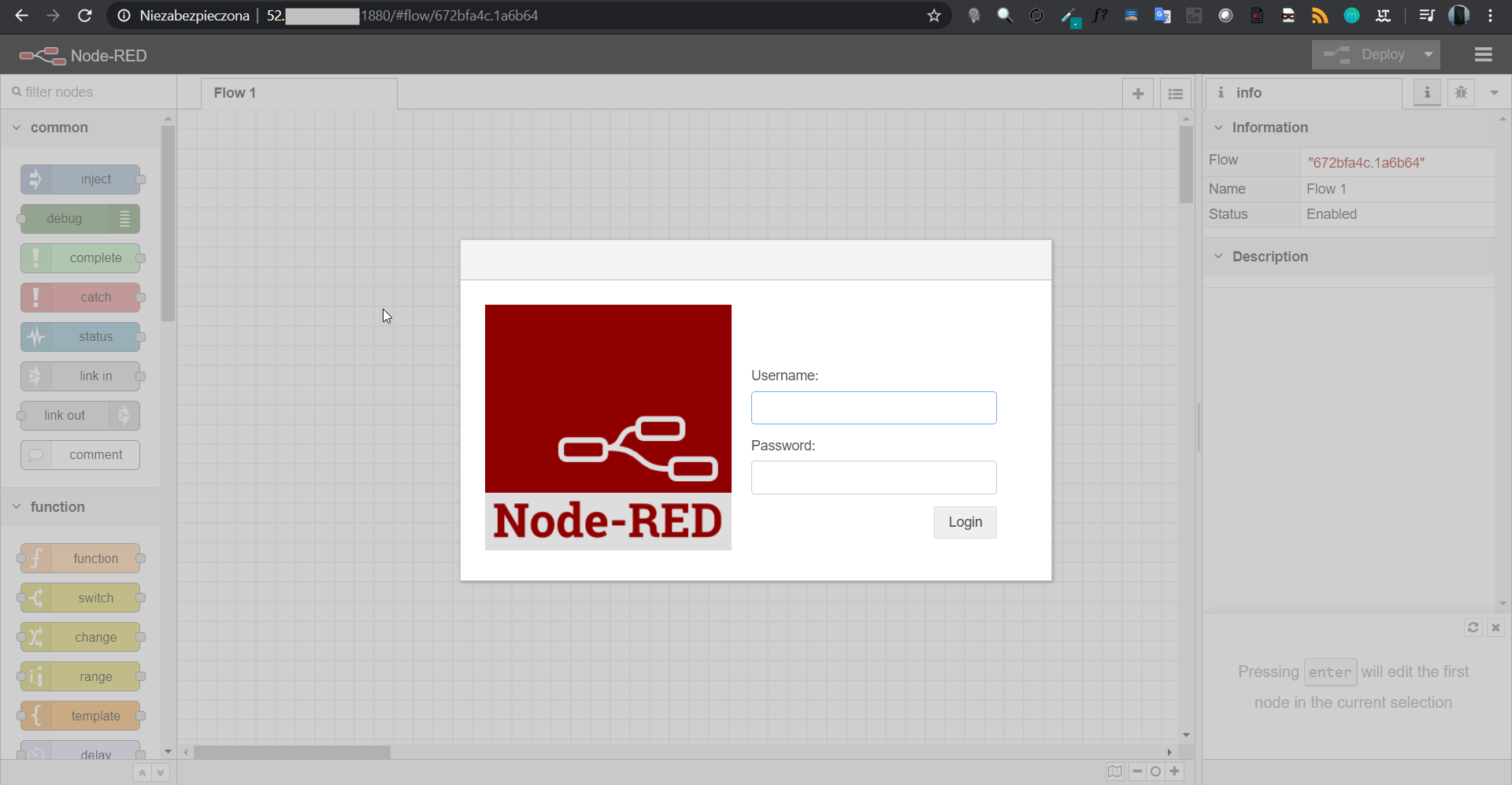Select the comment node in palette

80,455
